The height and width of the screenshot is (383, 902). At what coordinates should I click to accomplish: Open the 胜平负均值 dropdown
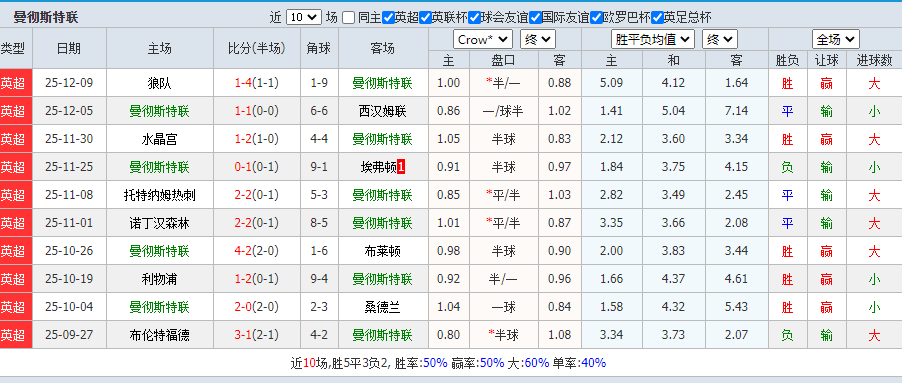pos(652,40)
